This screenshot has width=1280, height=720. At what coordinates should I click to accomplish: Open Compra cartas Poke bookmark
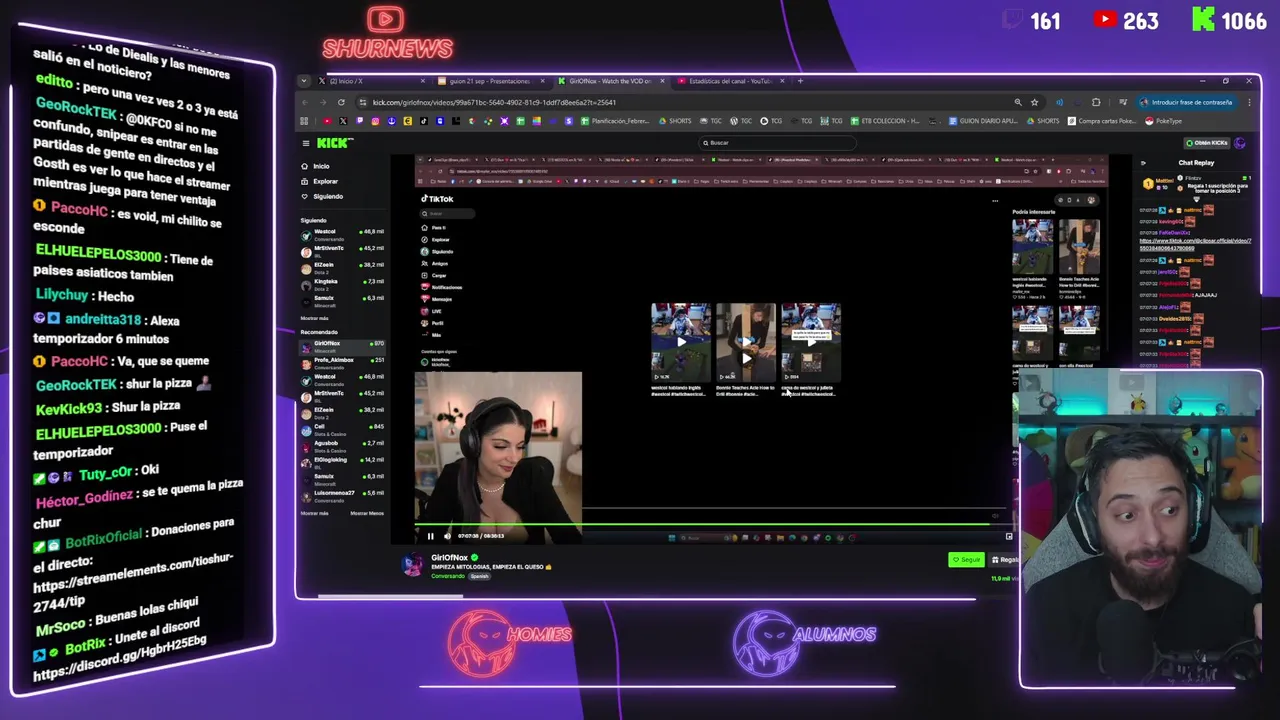(1101, 121)
